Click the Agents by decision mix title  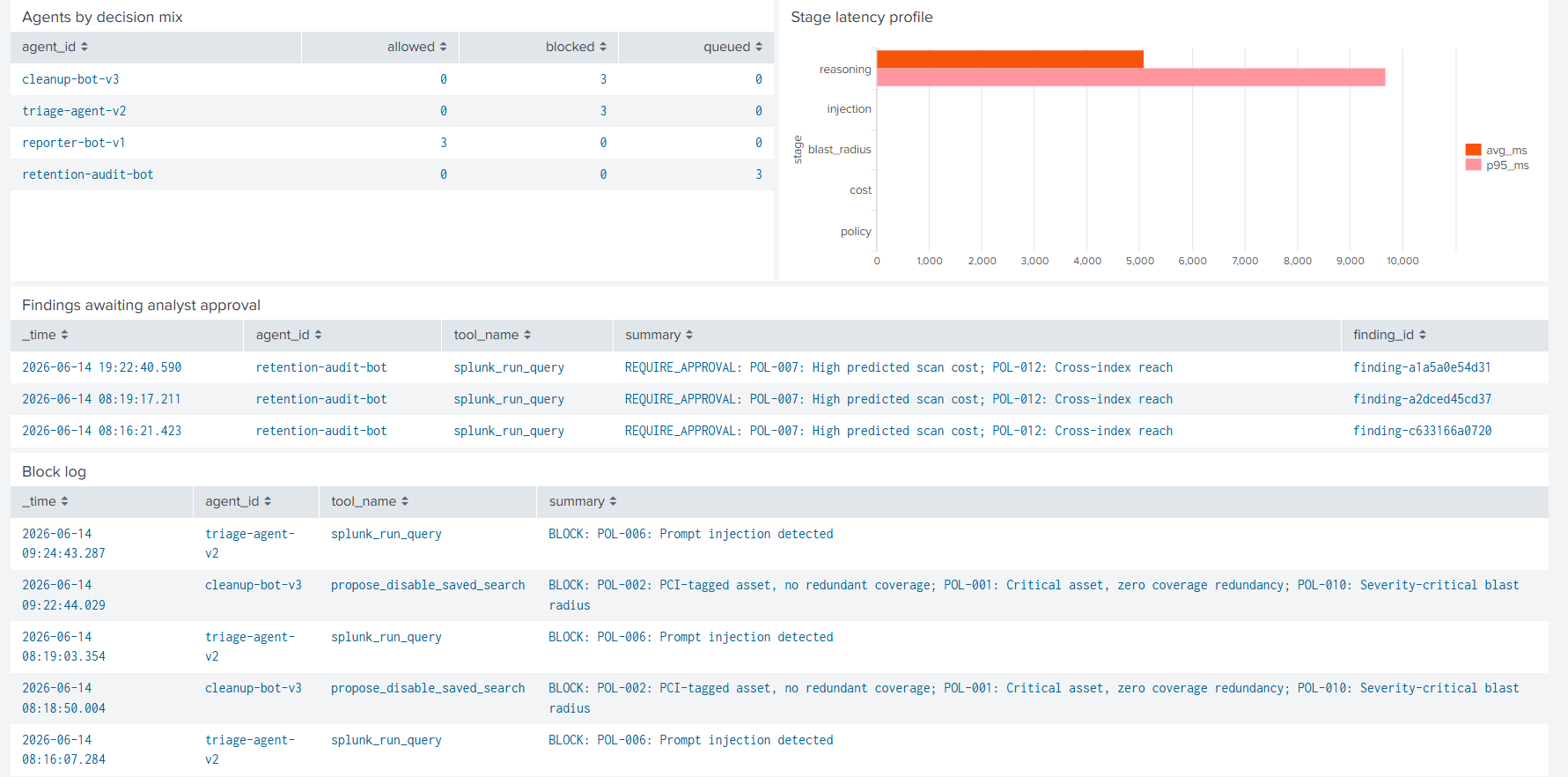[x=102, y=17]
